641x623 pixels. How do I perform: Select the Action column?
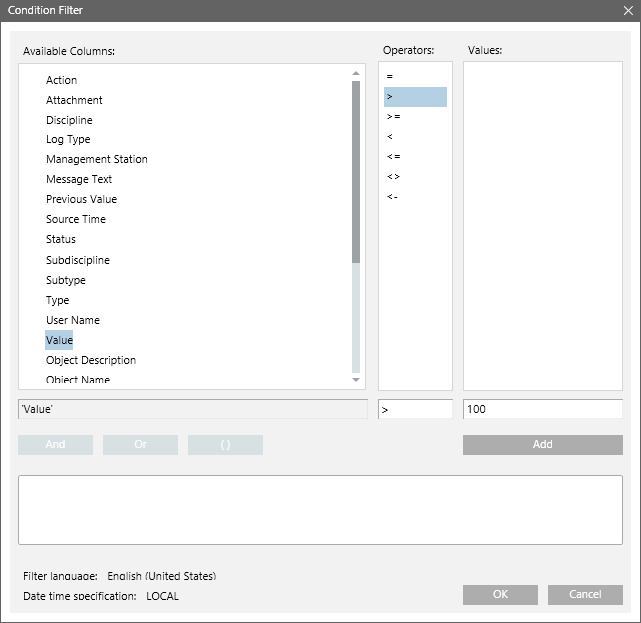coord(61,80)
